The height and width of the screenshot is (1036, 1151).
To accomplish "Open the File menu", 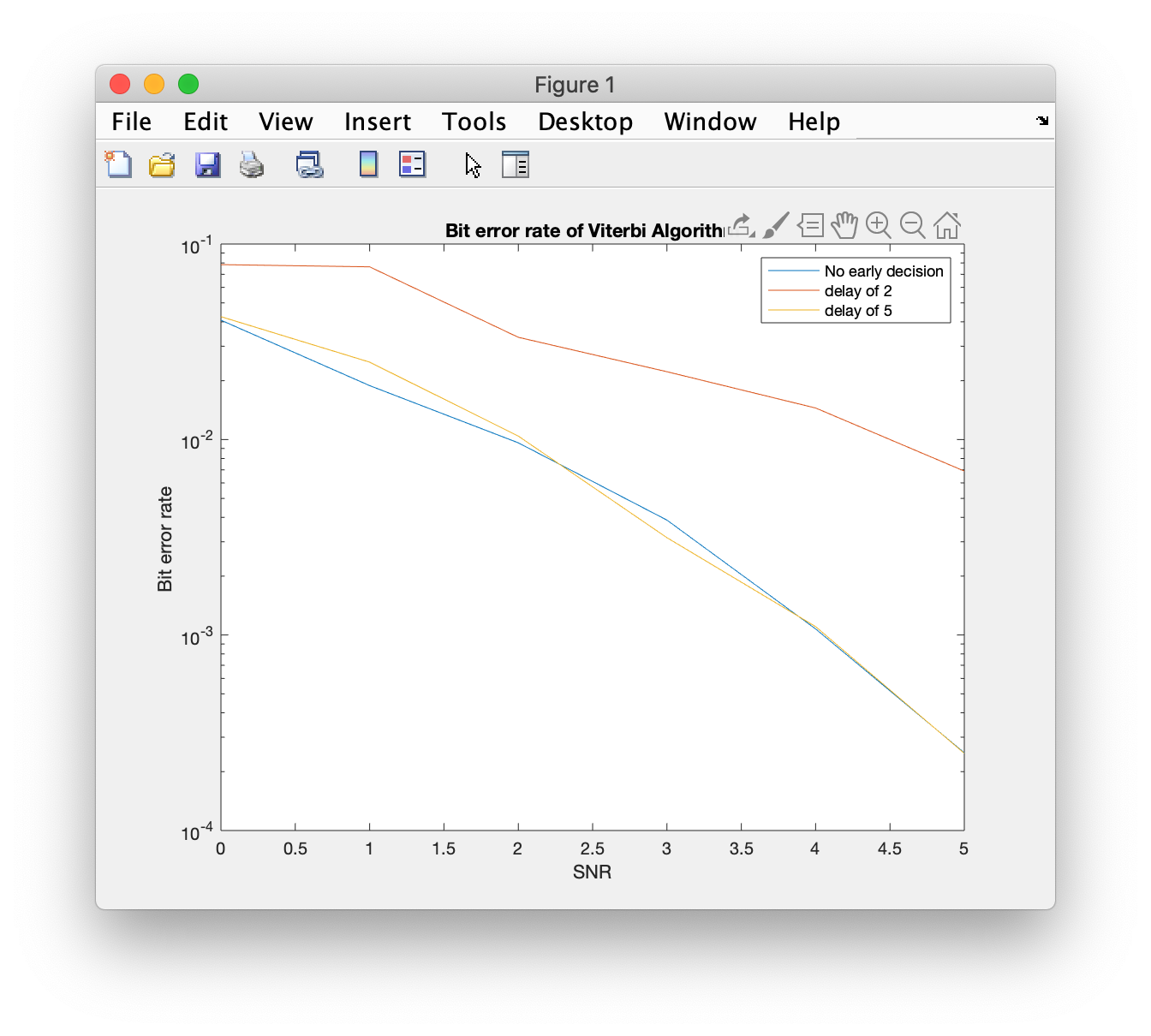I will click(132, 122).
